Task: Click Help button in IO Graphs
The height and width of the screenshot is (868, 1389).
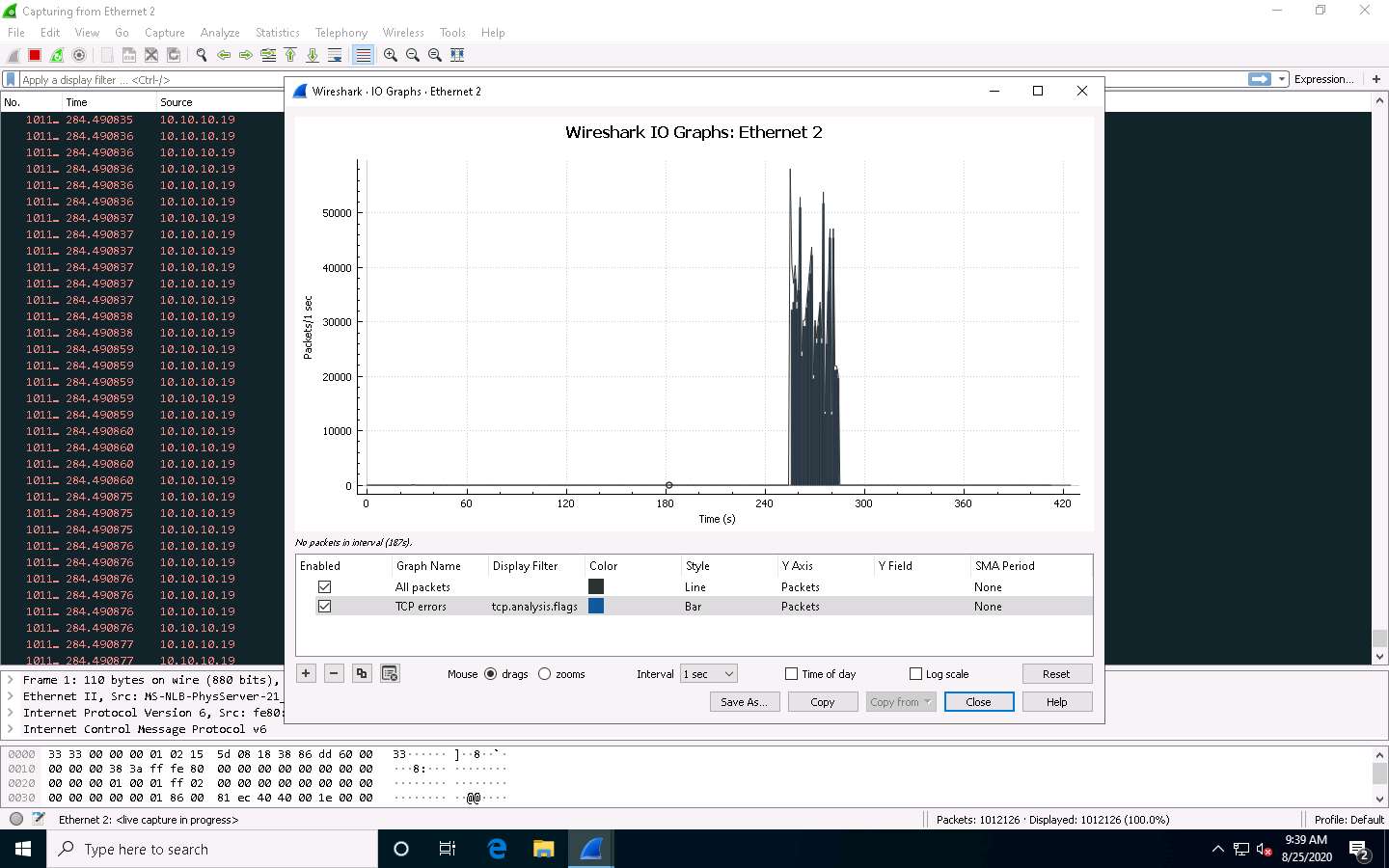Action: click(x=1057, y=702)
